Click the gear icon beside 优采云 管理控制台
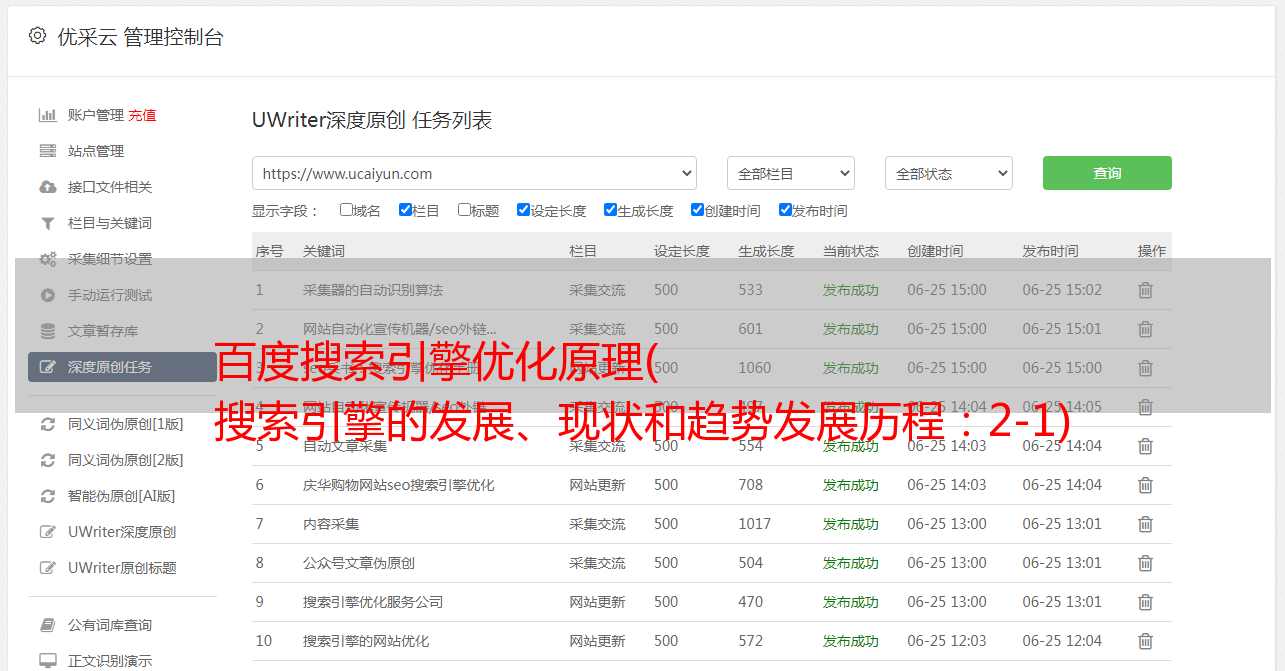Viewport: 1285px width, 671px height. [x=37, y=36]
